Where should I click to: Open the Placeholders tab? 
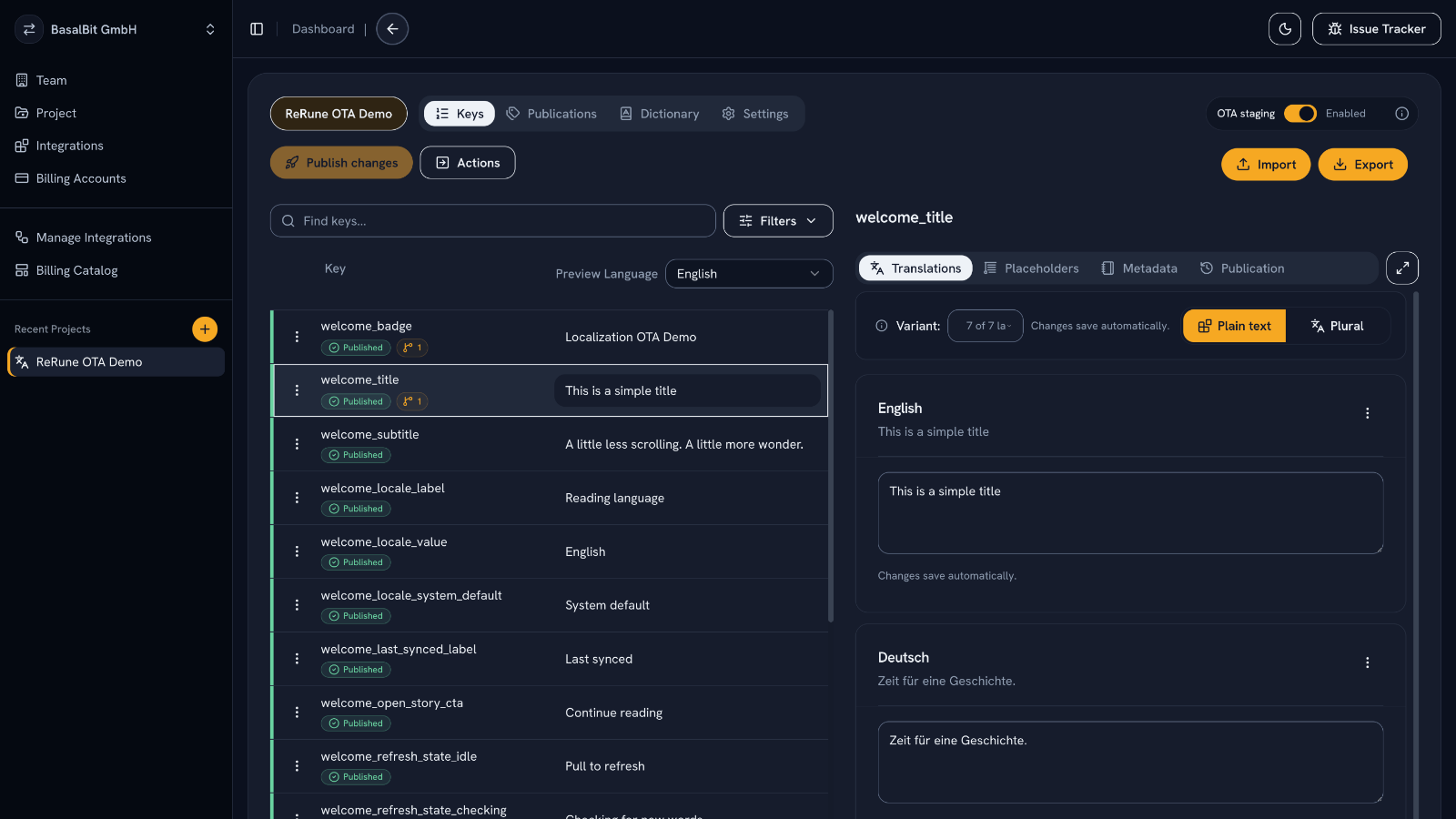[1031, 268]
